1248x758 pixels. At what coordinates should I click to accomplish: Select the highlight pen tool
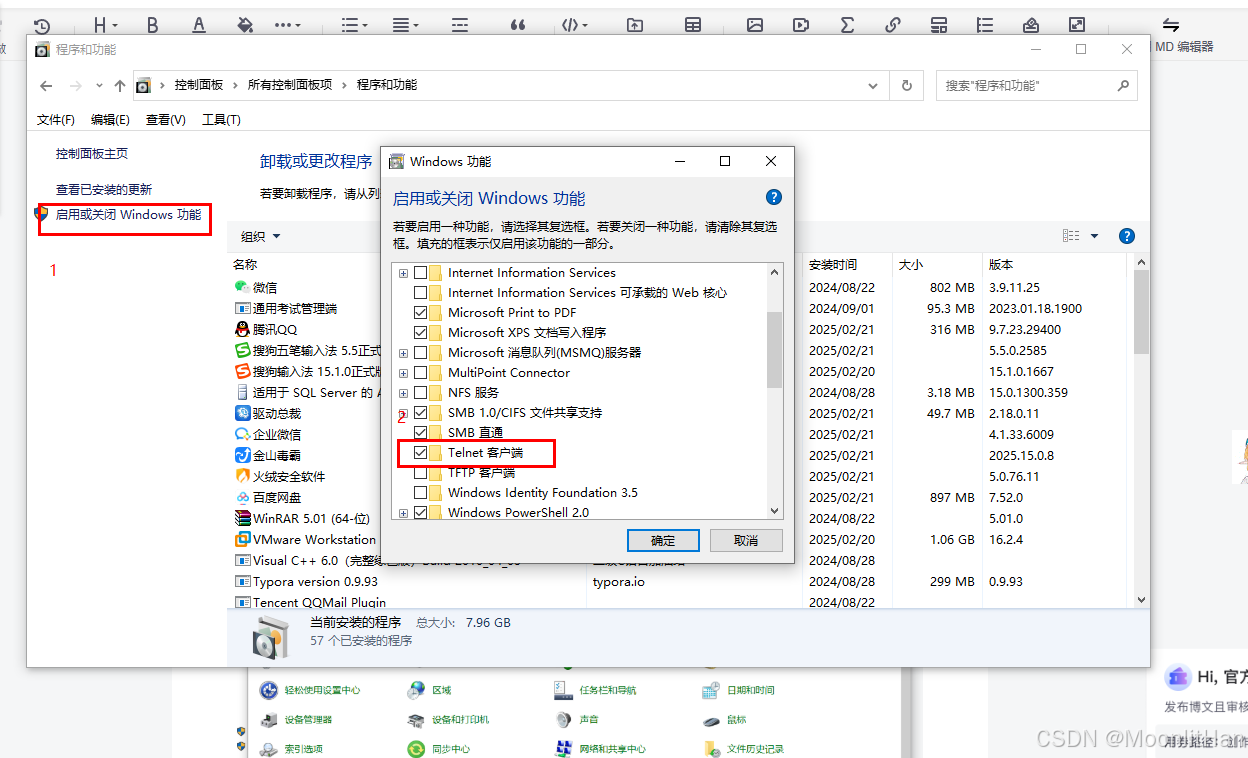click(x=245, y=24)
